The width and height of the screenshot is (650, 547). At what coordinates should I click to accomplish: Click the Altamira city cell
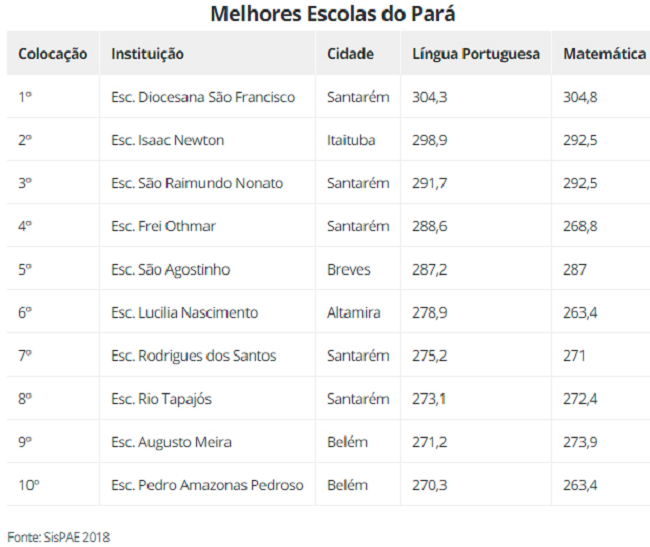[358, 312]
